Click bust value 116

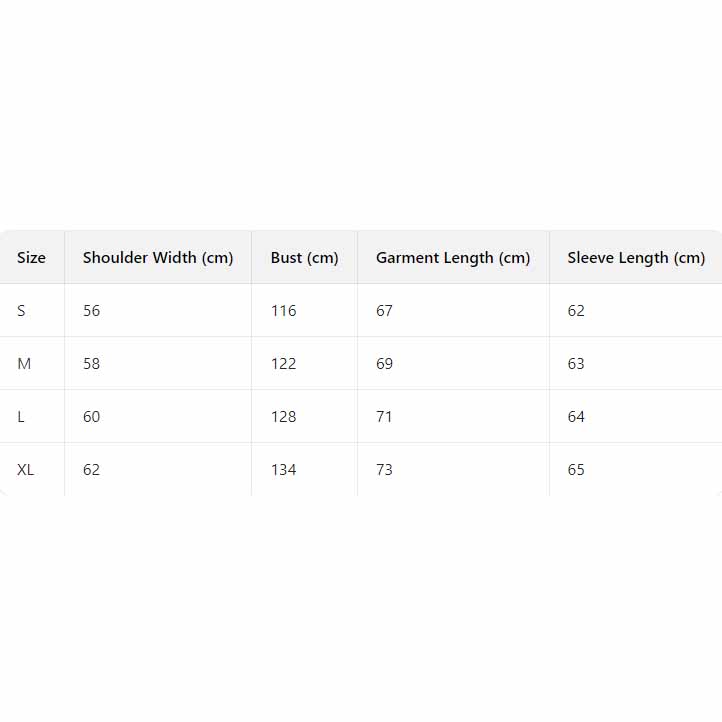[x=283, y=311]
